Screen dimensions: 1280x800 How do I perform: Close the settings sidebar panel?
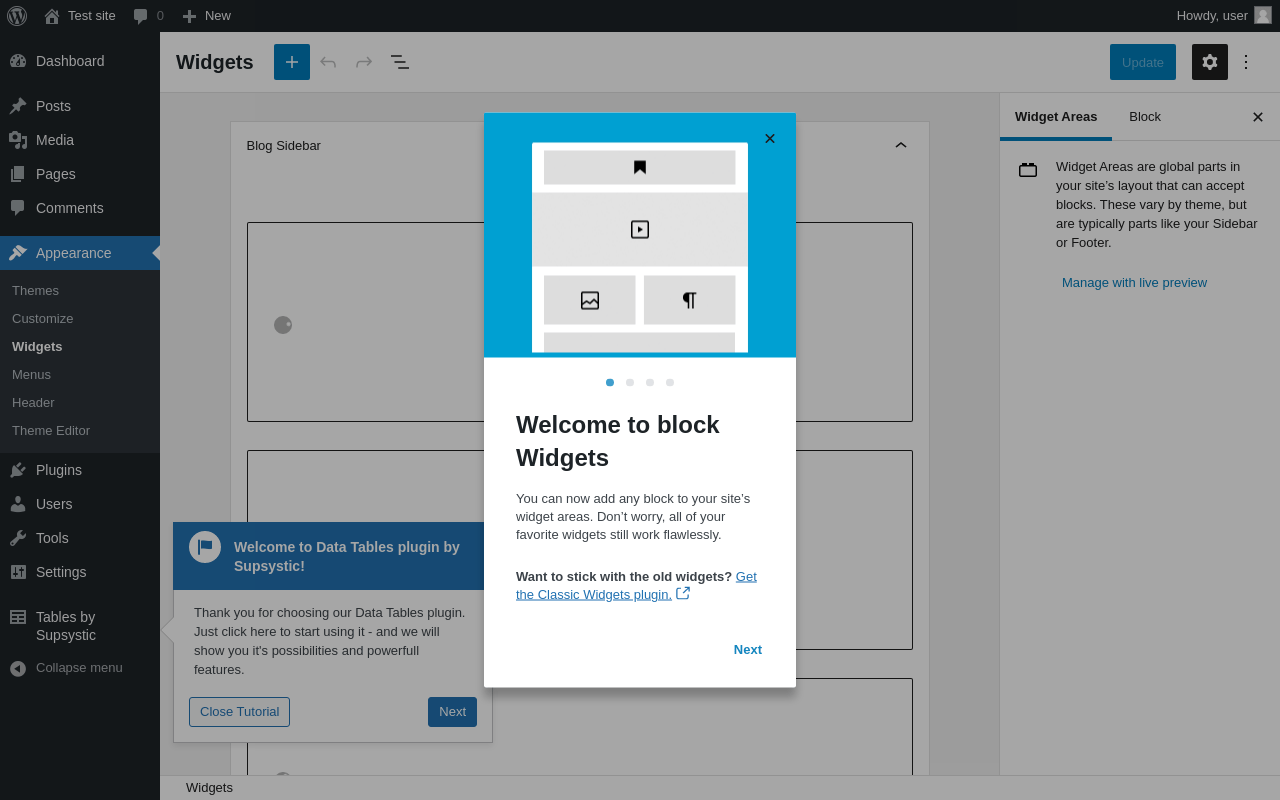pyautogui.click(x=1258, y=117)
